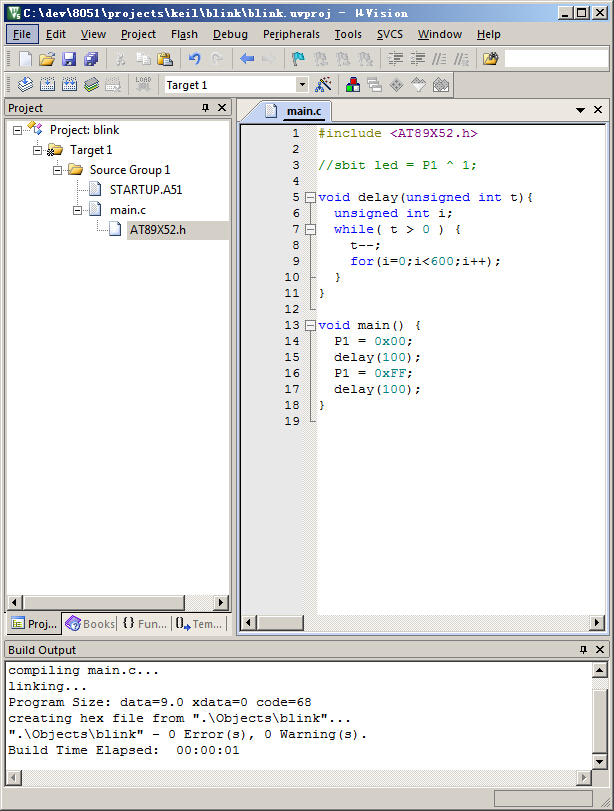
Task: Open Manage Project Items with the colored blocks icon
Action: (353, 84)
